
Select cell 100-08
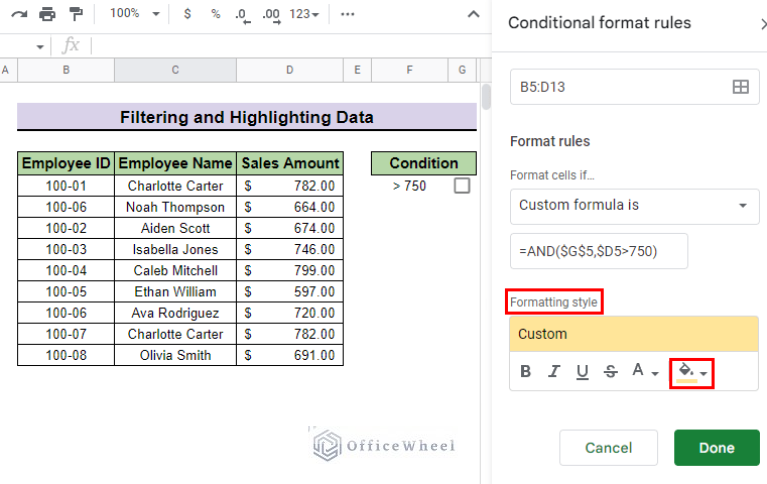(x=66, y=355)
